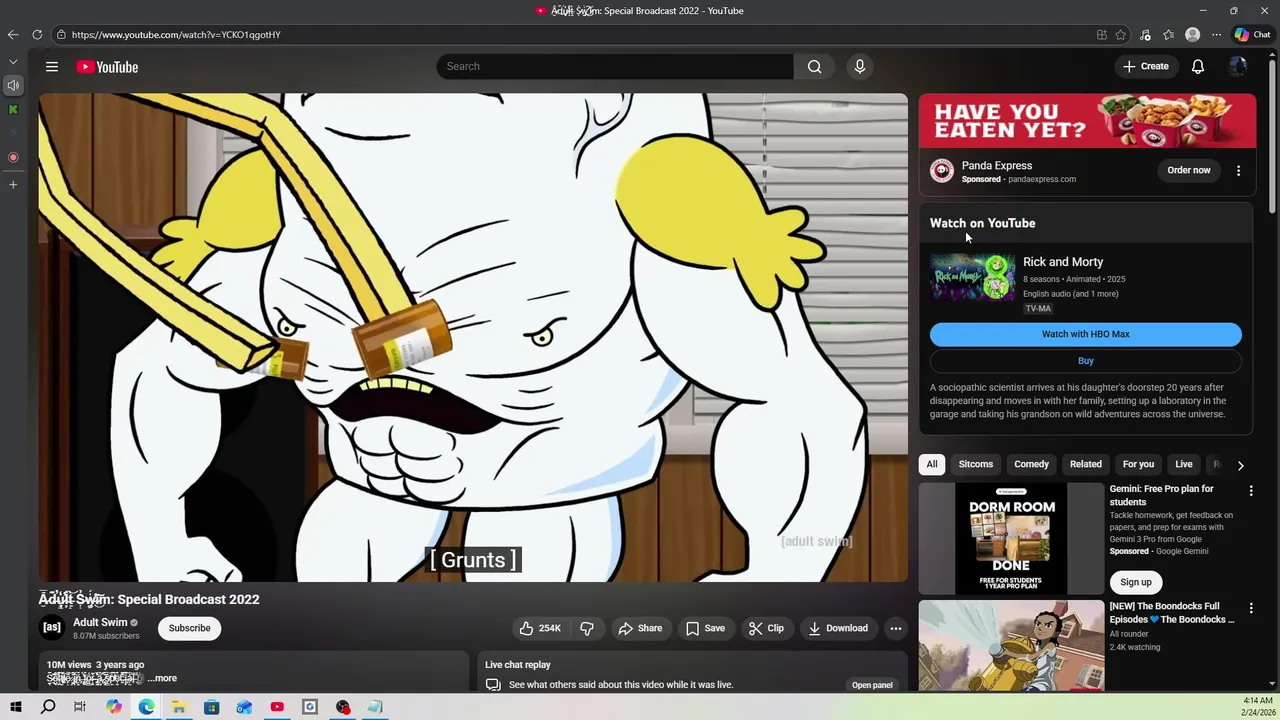Click the Create button

click(1145, 67)
